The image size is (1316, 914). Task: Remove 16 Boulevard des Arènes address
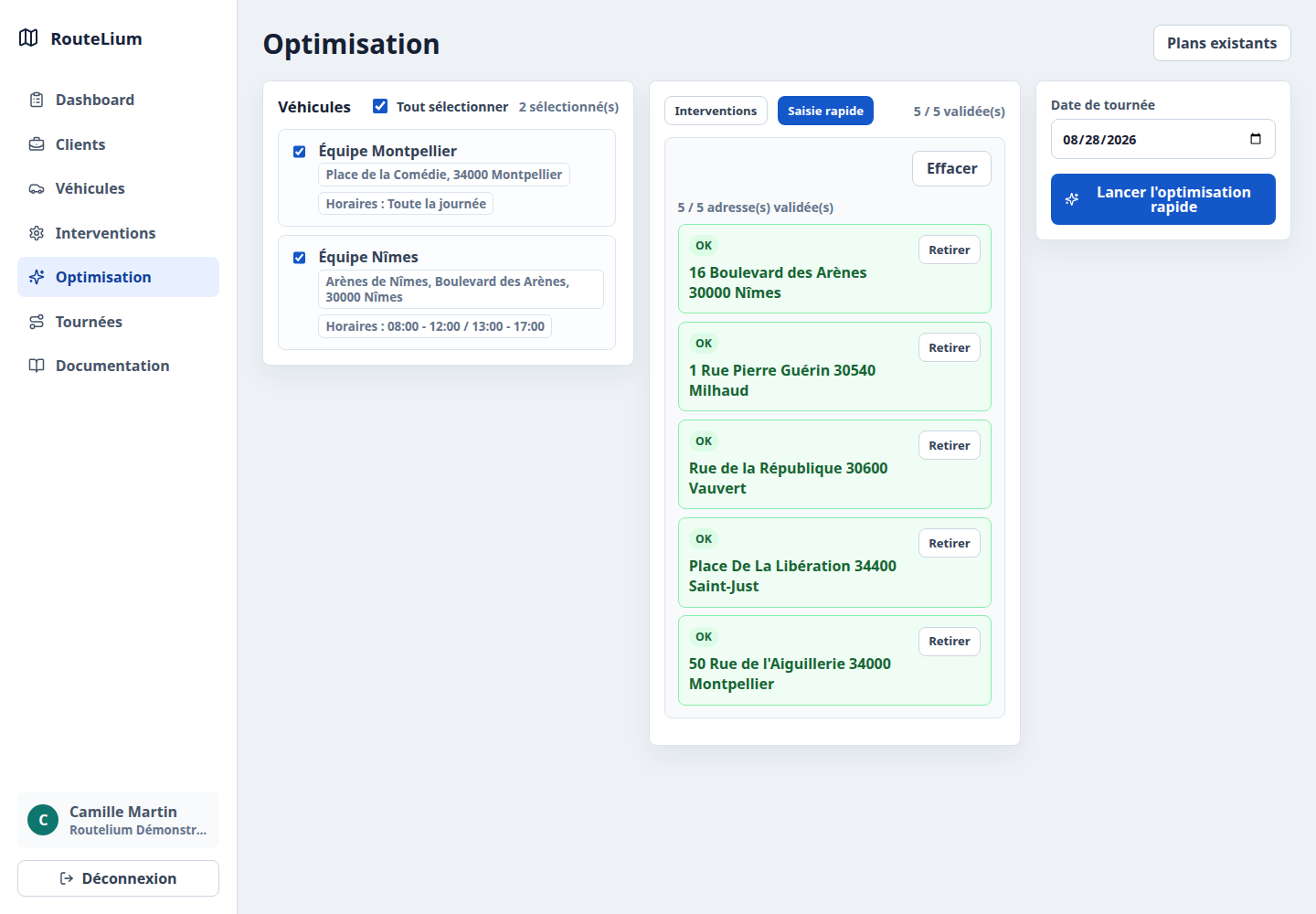click(x=950, y=250)
